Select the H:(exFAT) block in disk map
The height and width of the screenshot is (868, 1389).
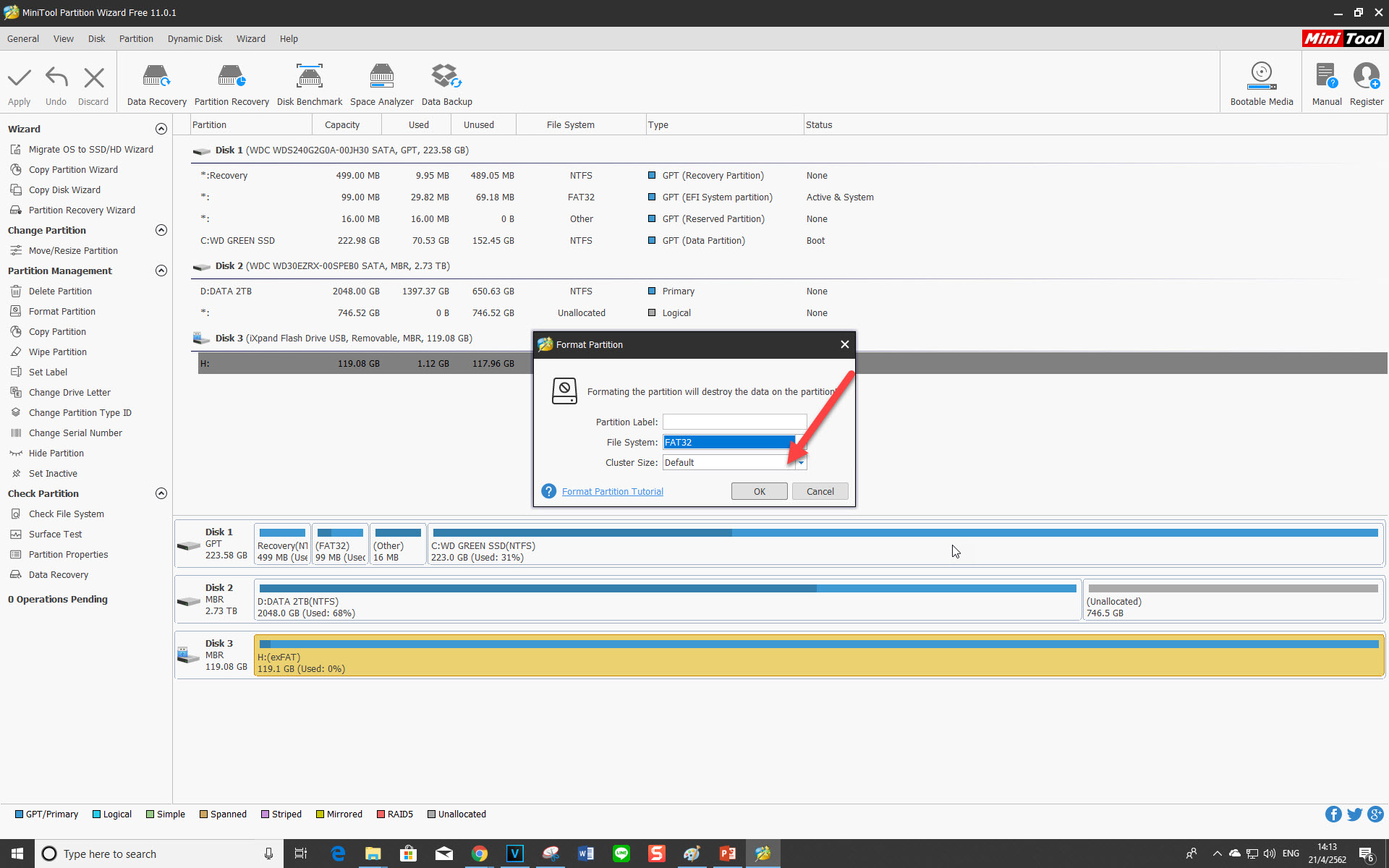tap(819, 655)
